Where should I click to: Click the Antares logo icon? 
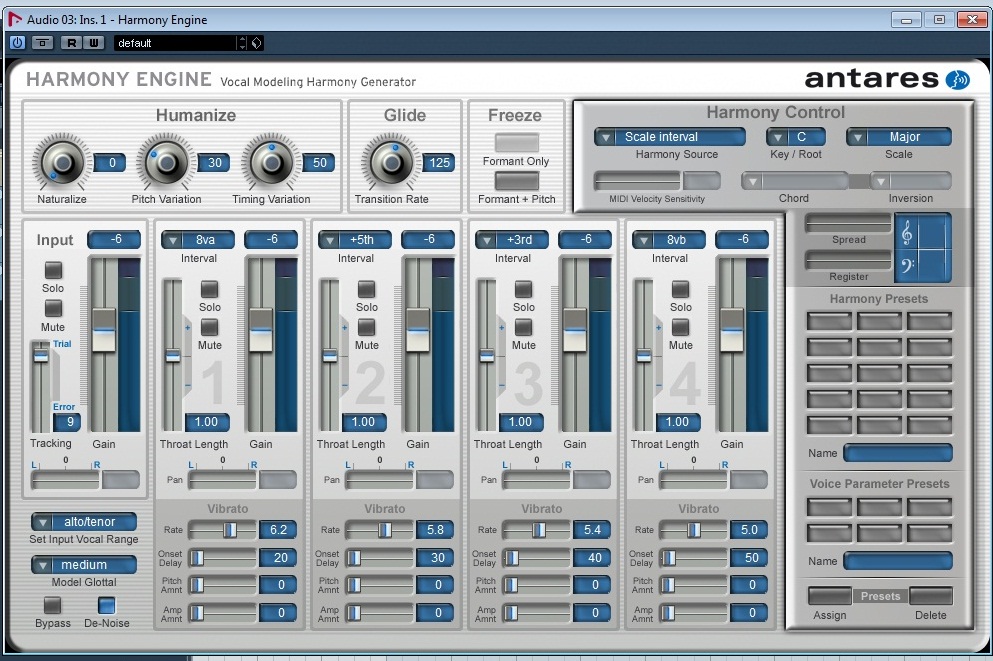[957, 80]
